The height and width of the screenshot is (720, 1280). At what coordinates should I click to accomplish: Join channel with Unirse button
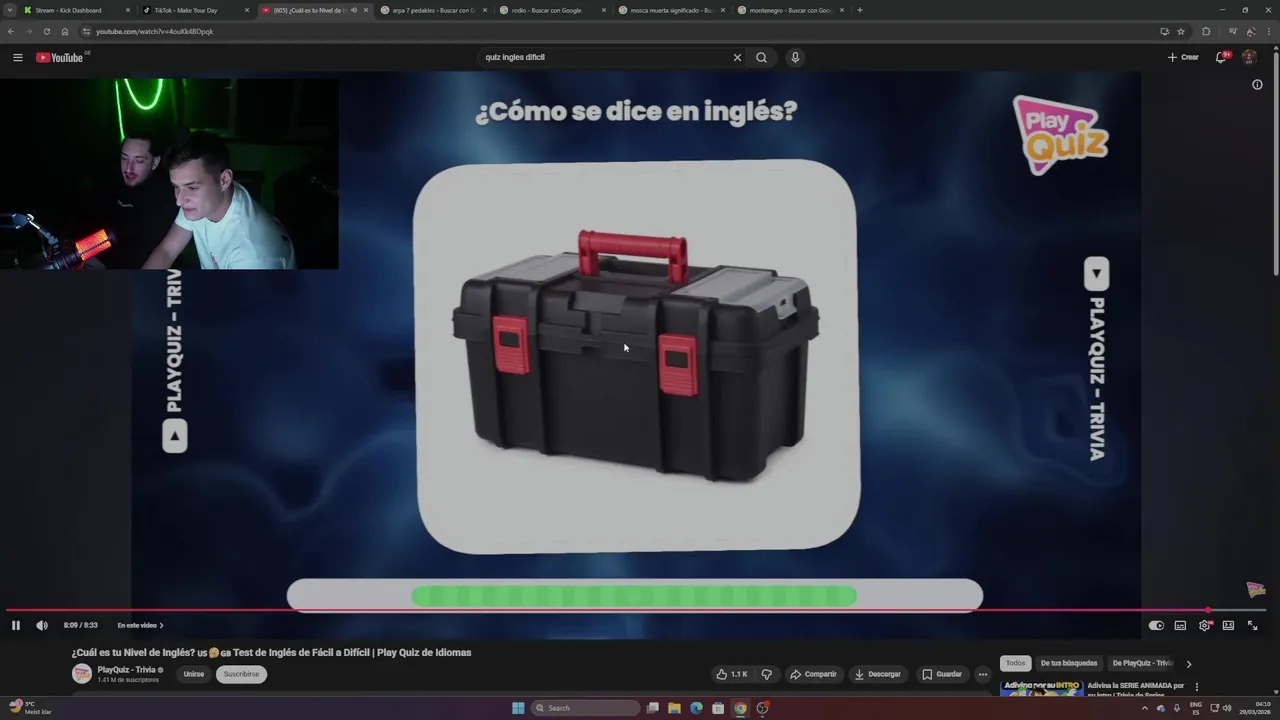[193, 674]
